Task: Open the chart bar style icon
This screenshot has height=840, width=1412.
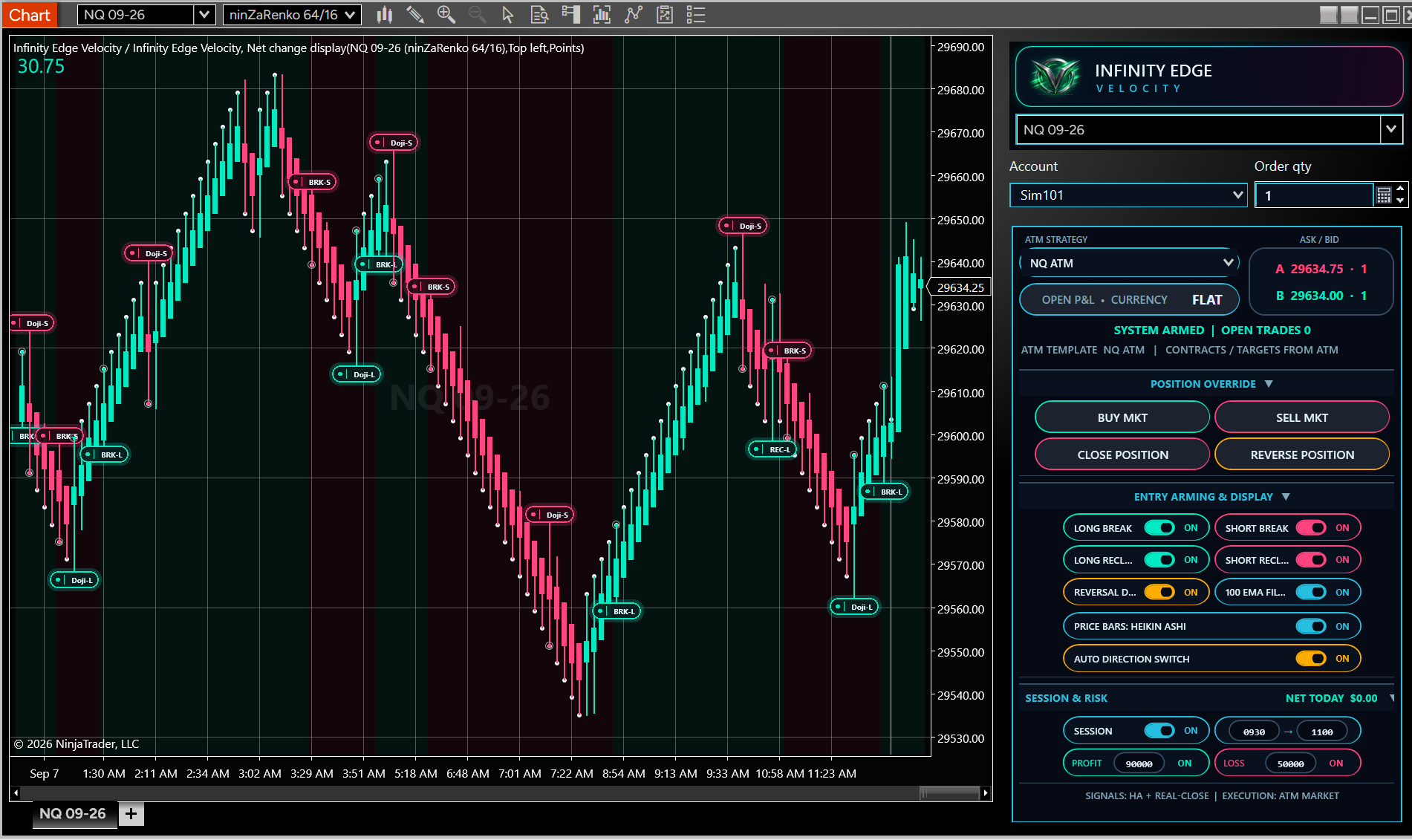Action: (384, 15)
